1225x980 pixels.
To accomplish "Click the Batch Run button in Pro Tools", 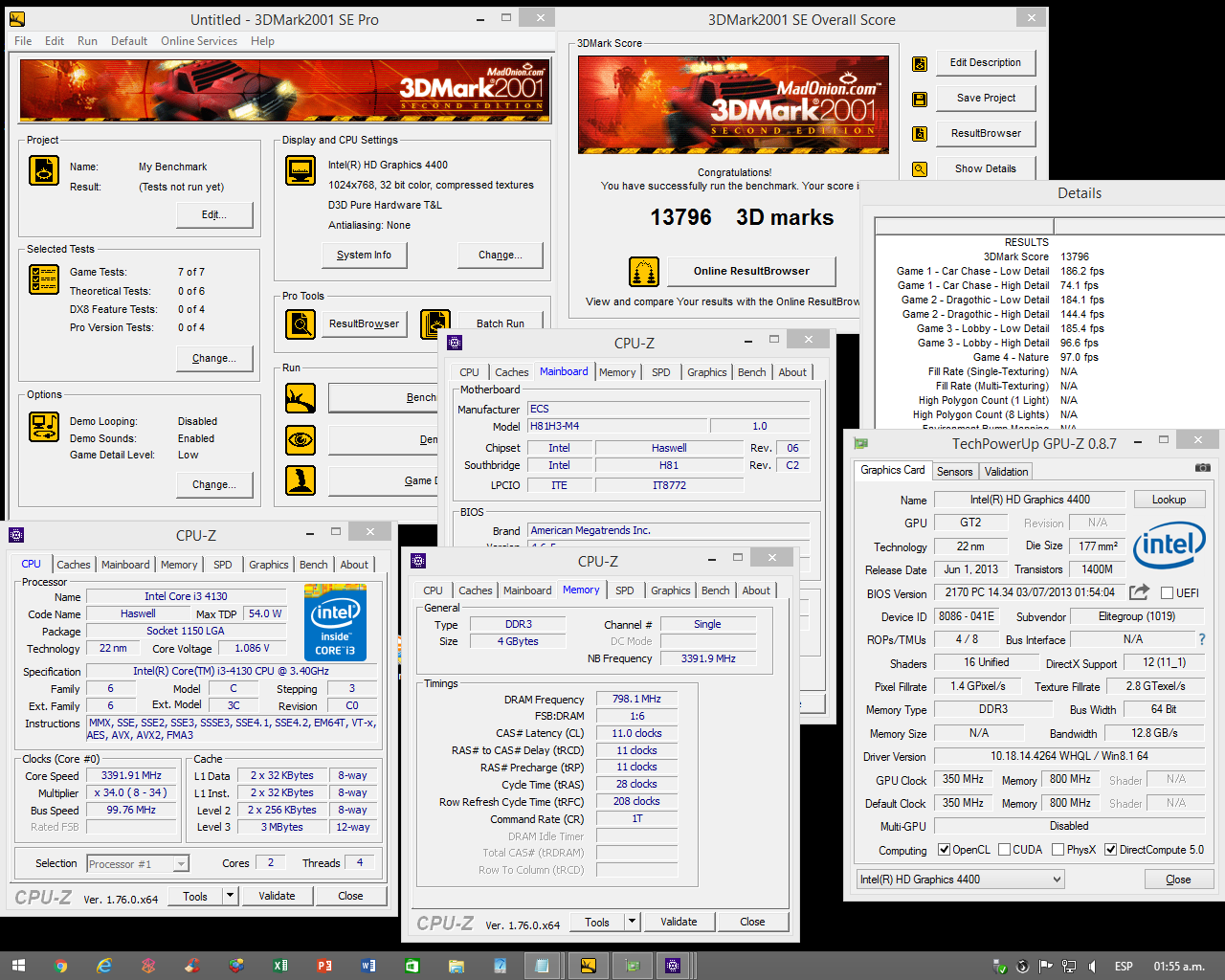I will [501, 323].
